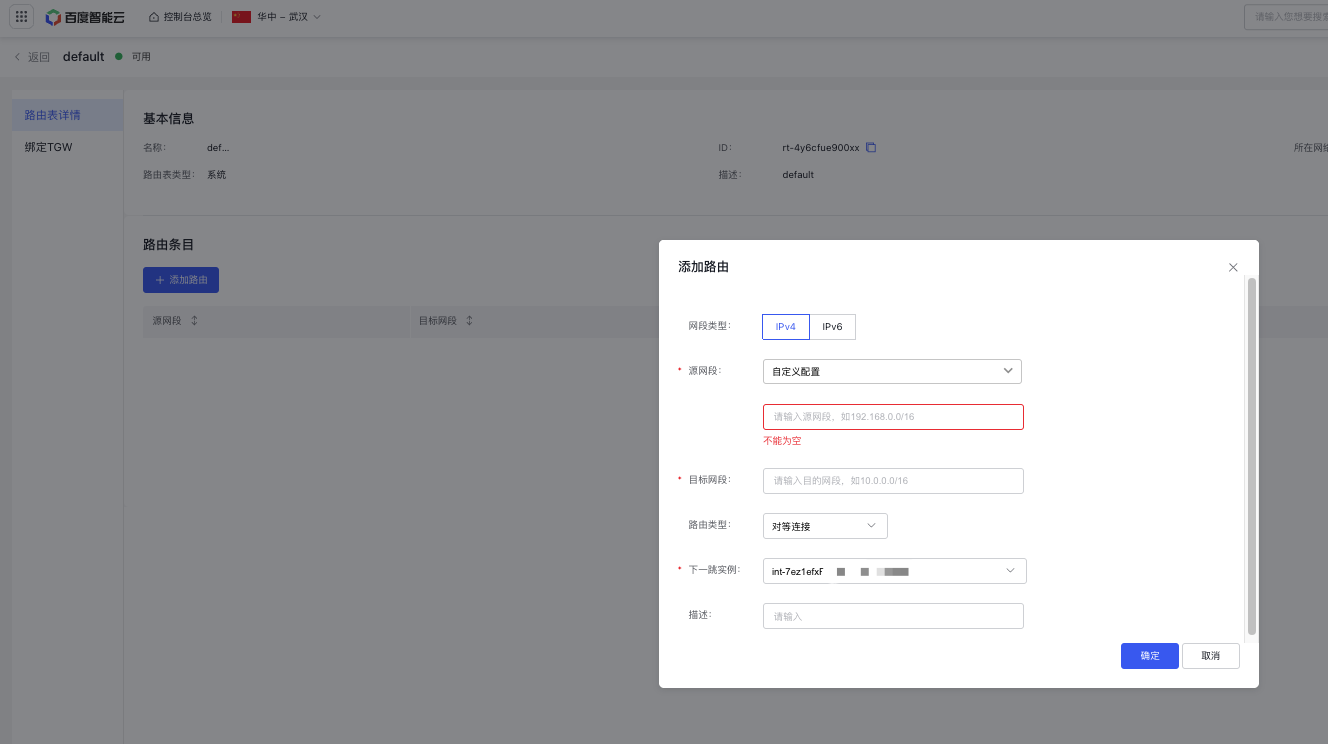Copy the route table ID
Screen dimensions: 1328x744
(x=870, y=148)
